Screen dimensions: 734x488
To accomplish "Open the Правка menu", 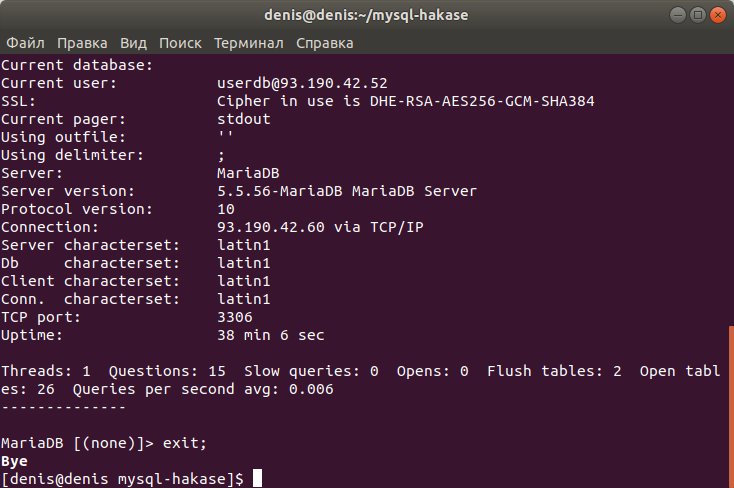I will click(x=82, y=43).
